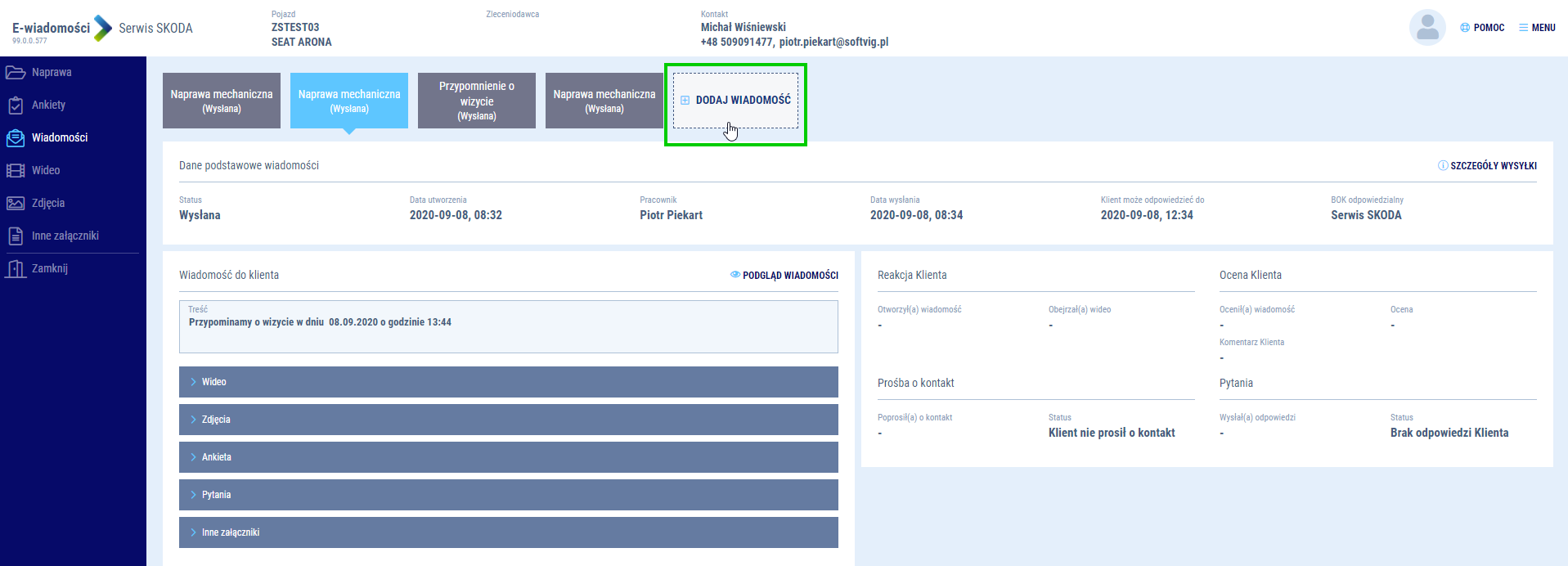Click the Zamknij door icon
Screen dimensions: 1568x566
16,269
